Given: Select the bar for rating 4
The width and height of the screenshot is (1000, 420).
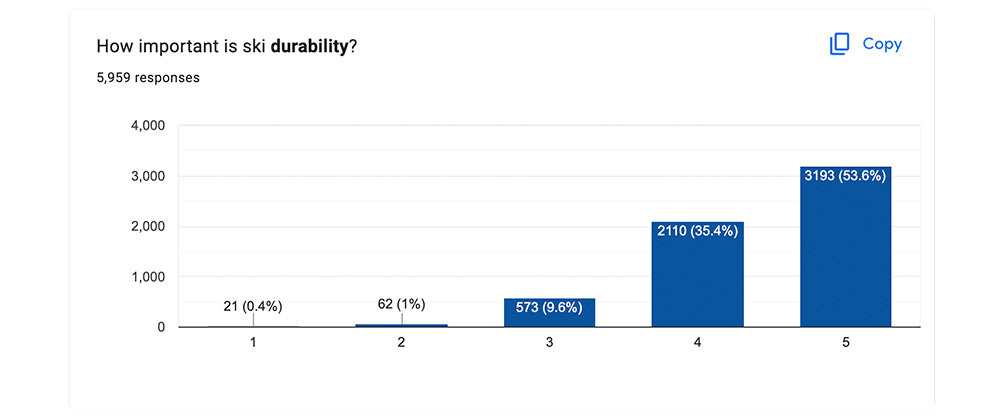Looking at the screenshot, I should [698, 274].
